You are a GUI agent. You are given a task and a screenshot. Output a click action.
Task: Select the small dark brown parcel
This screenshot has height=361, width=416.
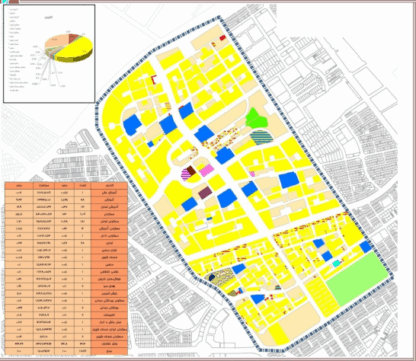191,171
